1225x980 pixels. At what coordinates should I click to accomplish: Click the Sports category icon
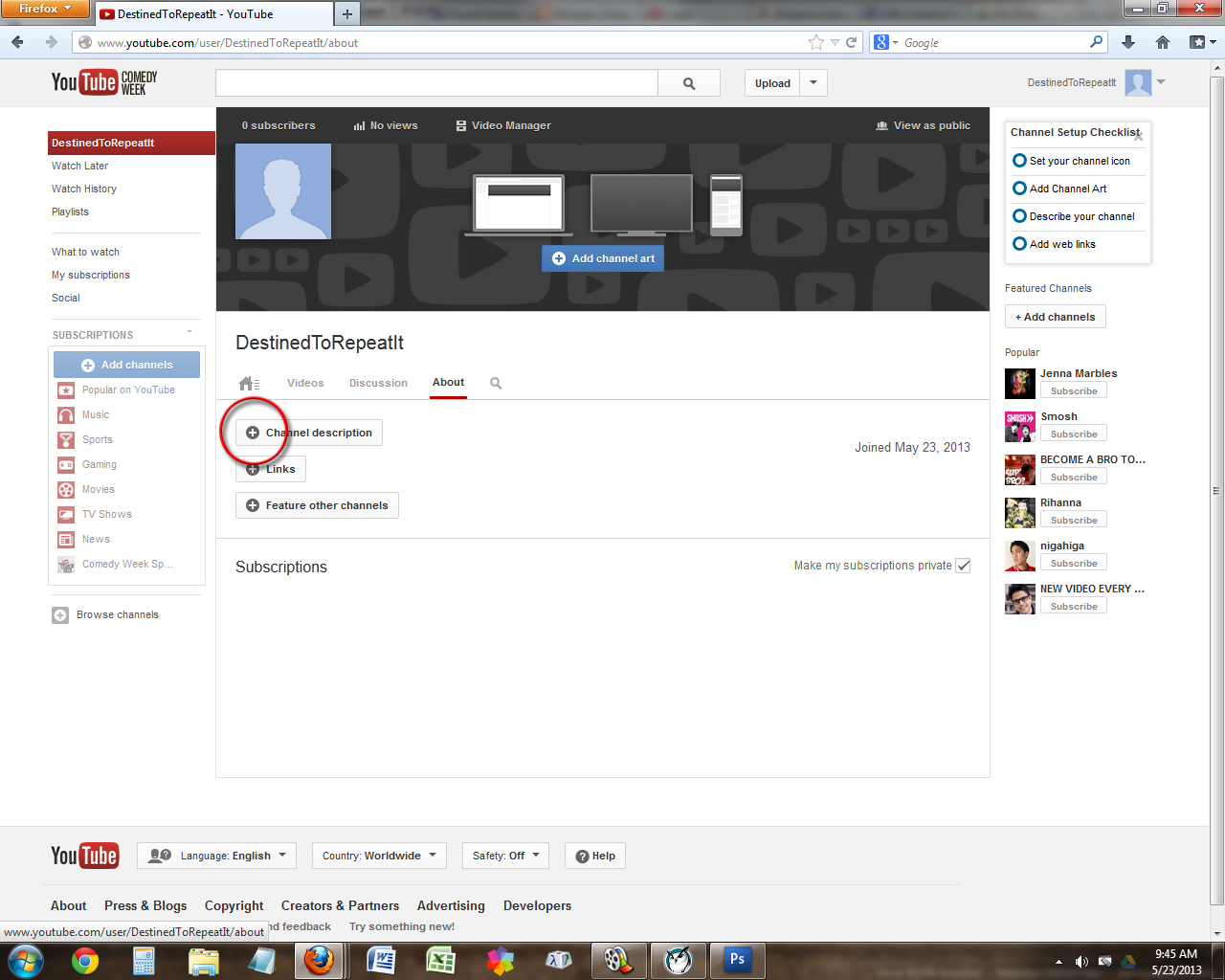(x=66, y=439)
